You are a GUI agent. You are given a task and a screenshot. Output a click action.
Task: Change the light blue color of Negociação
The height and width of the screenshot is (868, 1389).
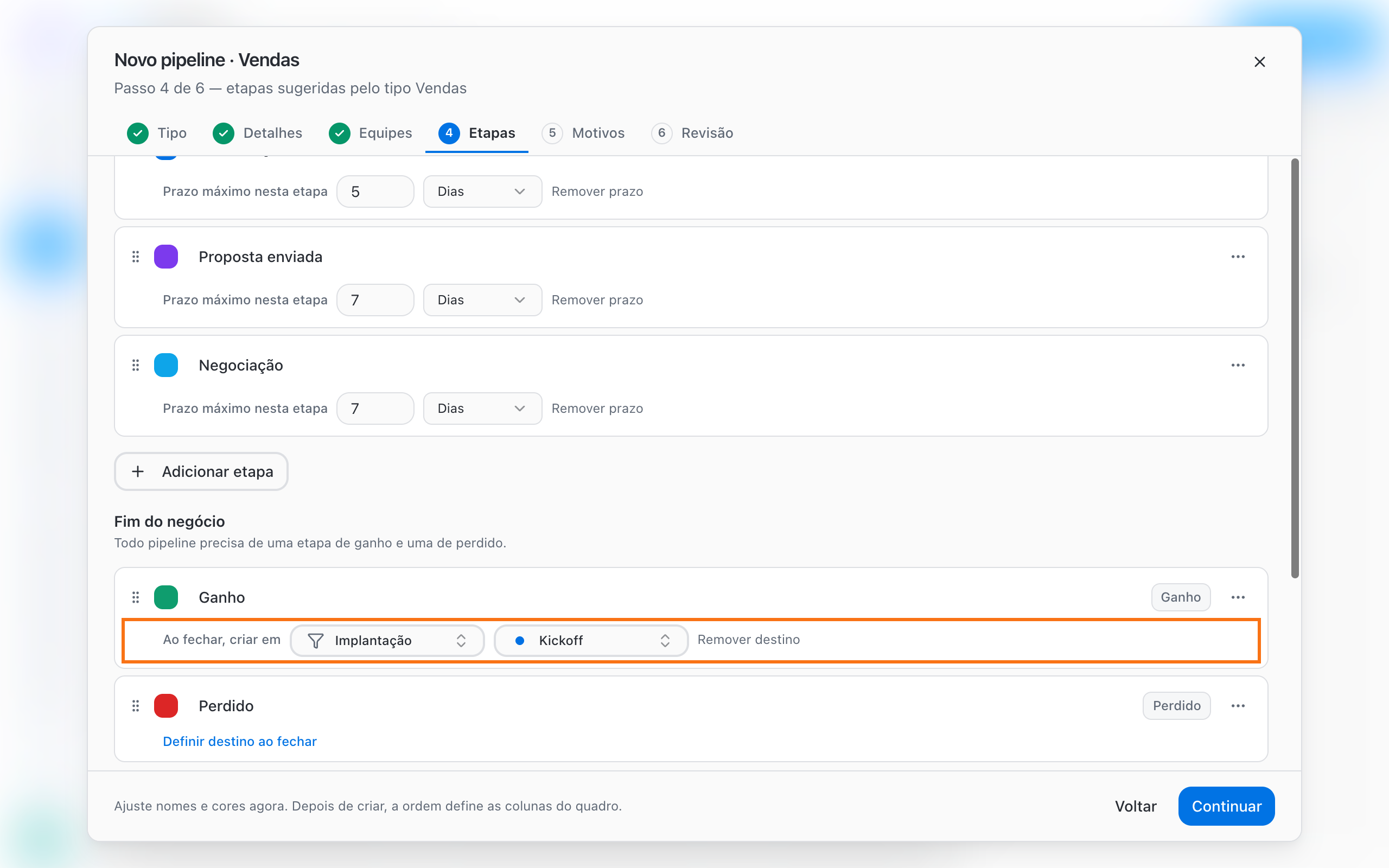166,365
